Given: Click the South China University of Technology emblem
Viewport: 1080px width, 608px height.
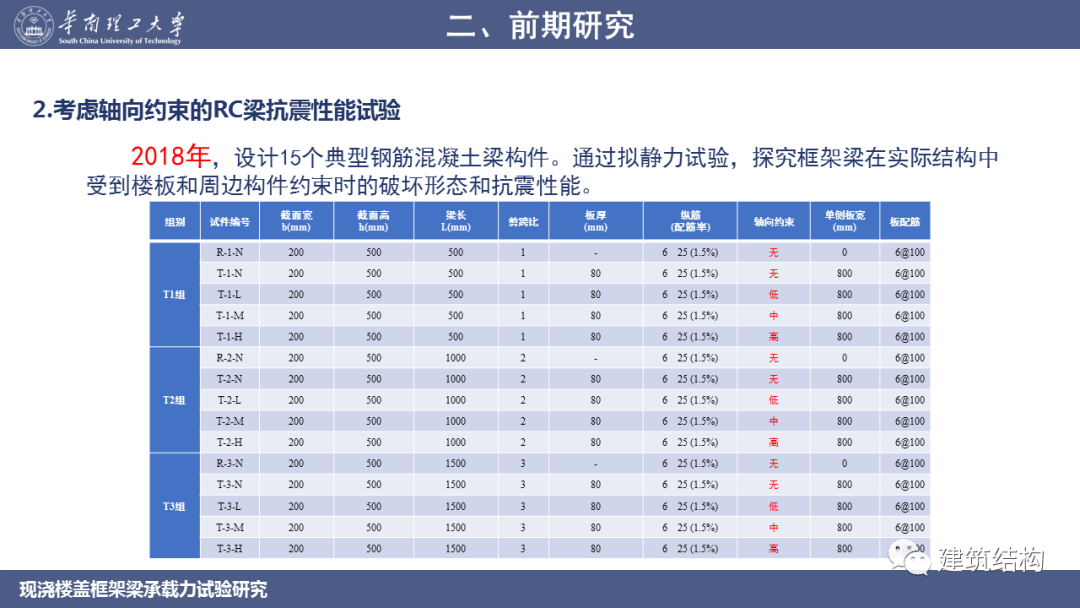Looking at the screenshot, I should 35,24.
